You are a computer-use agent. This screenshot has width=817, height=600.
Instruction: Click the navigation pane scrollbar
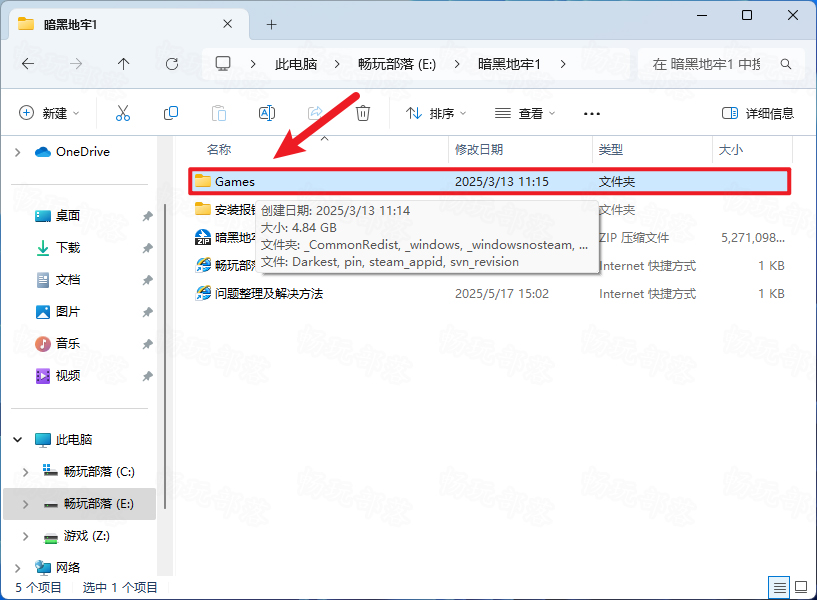(165, 356)
